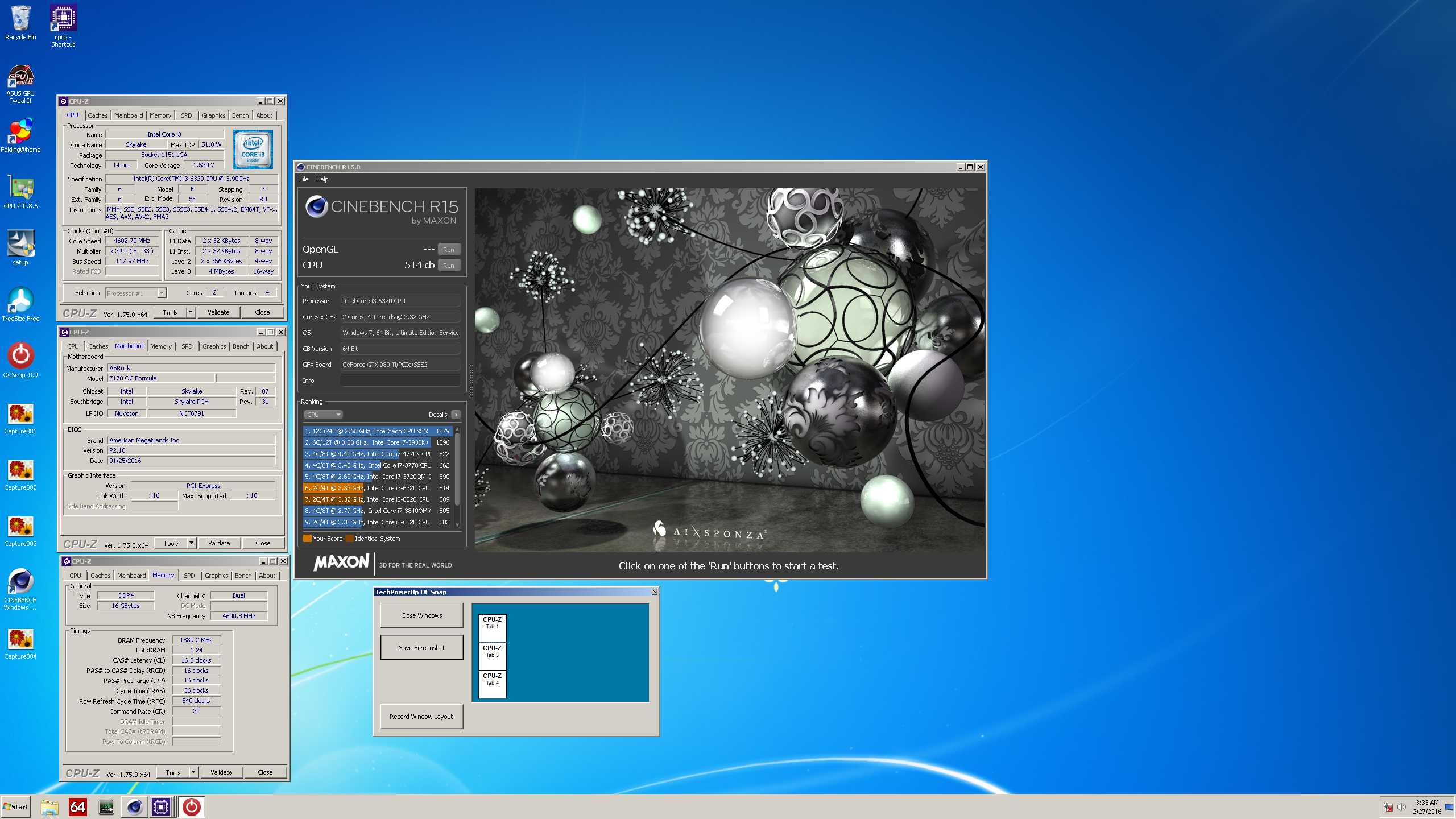The height and width of the screenshot is (819, 1456).
Task: Open File Explorer from the taskbar
Action: click(x=49, y=806)
